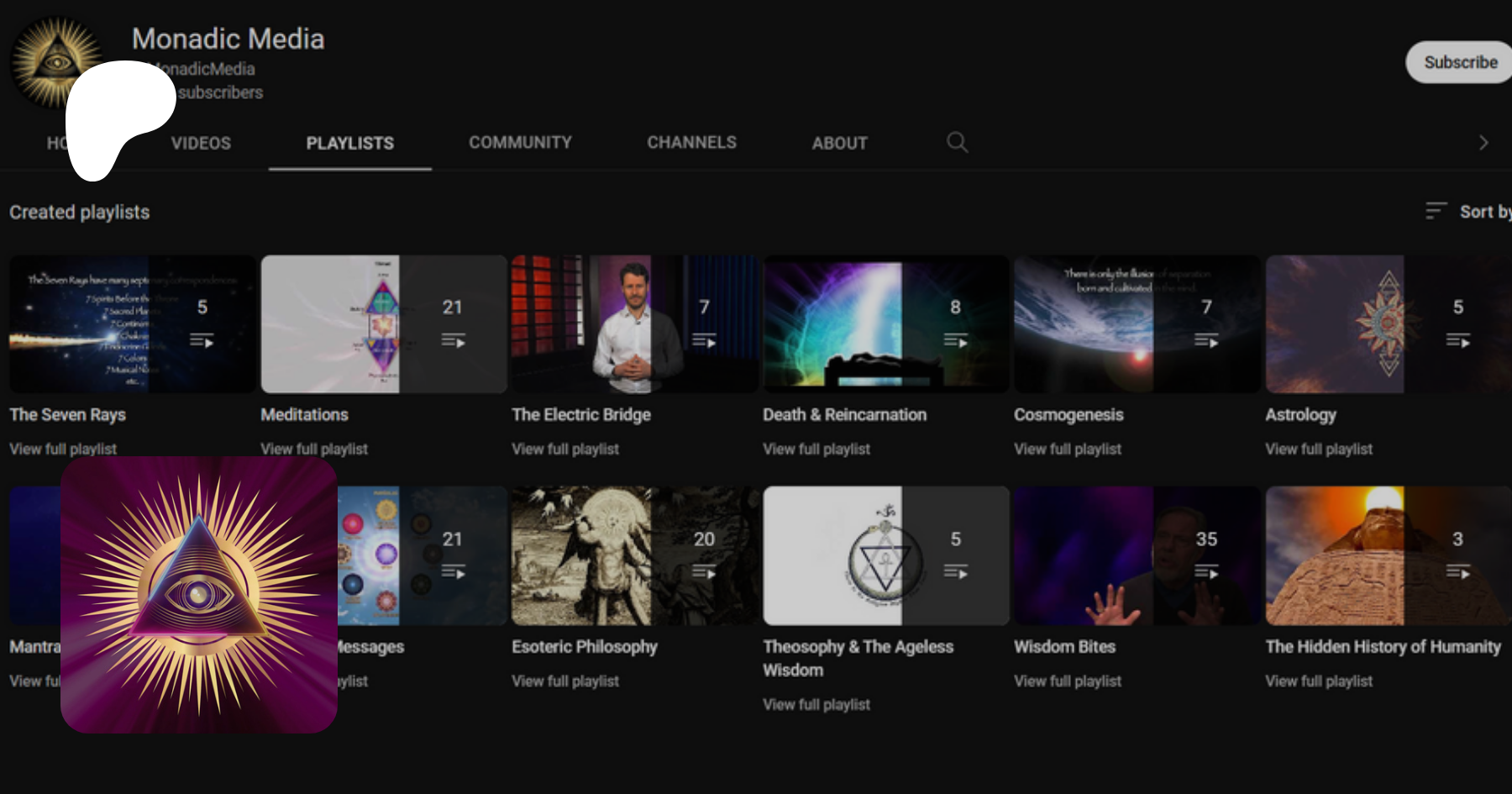Go to the Channels tab
Viewport: 1512px width, 794px height.
coord(691,143)
